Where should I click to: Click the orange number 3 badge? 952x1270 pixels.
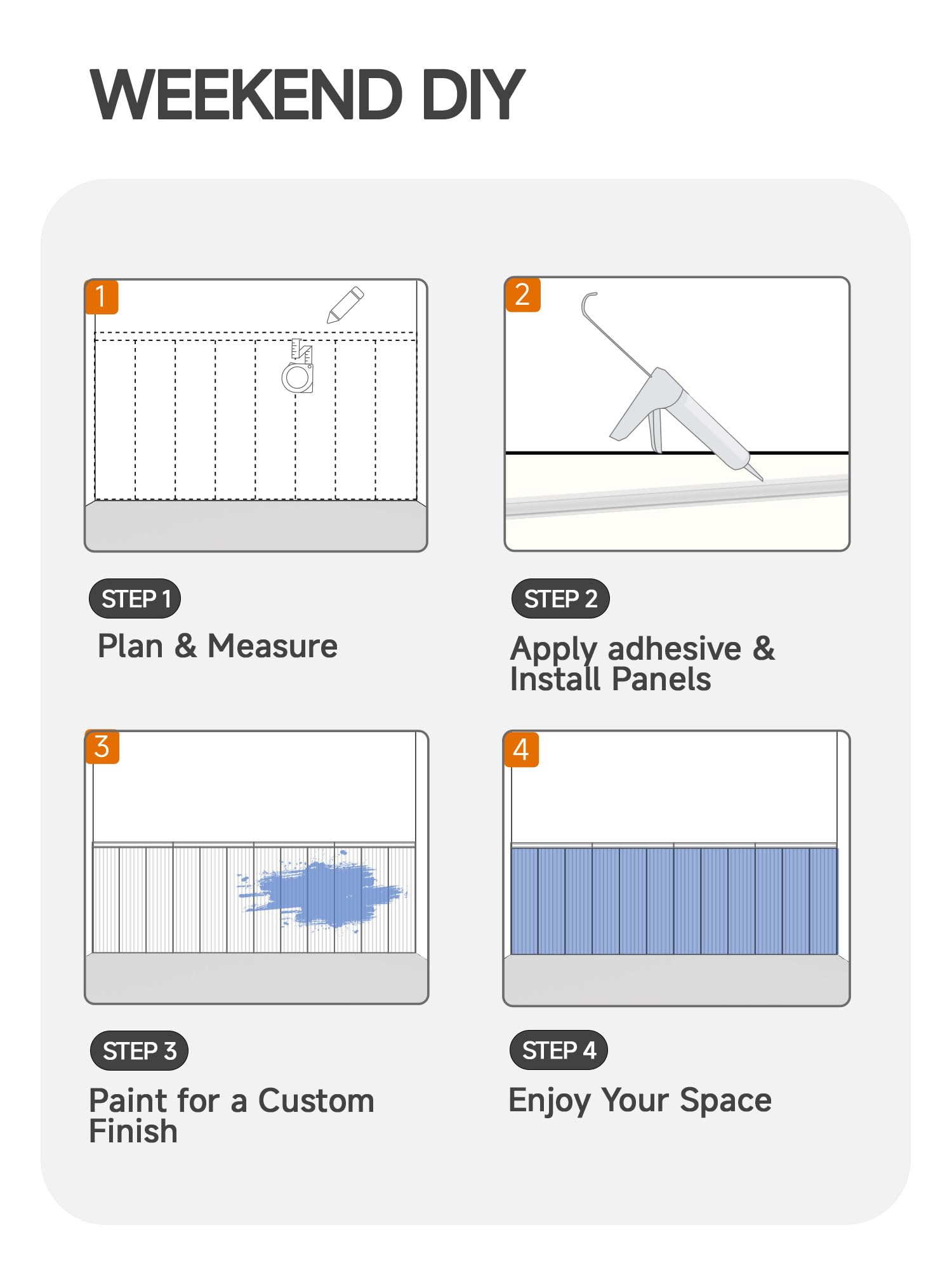pyautogui.click(x=102, y=747)
